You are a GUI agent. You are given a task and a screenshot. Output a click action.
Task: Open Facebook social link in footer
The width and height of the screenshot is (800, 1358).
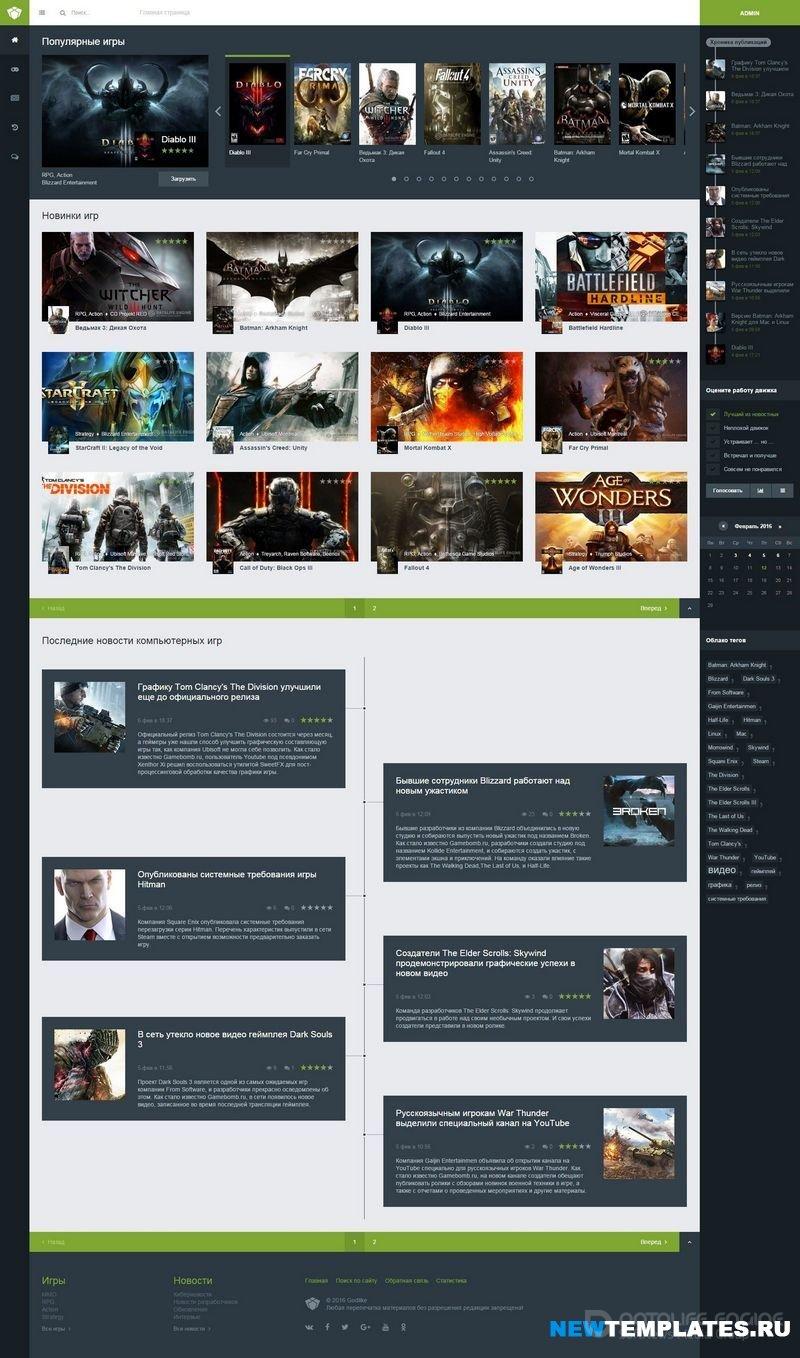click(x=327, y=1327)
